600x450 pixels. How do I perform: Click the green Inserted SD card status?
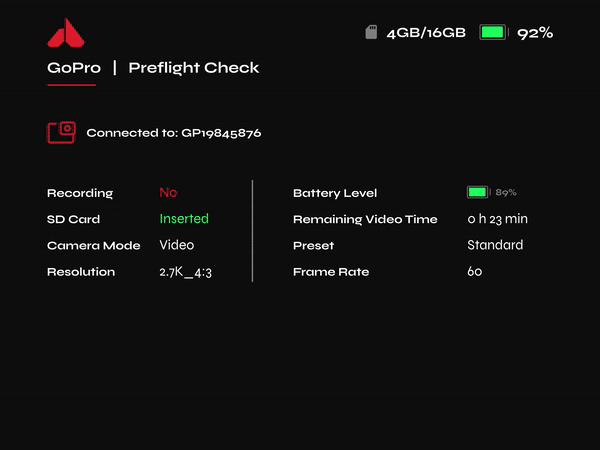coord(184,218)
